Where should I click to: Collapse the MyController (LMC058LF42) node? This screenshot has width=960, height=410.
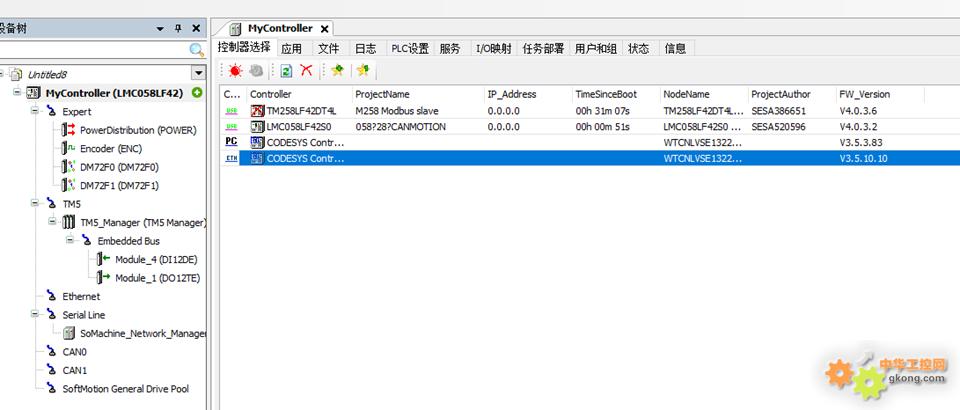(x=17, y=92)
